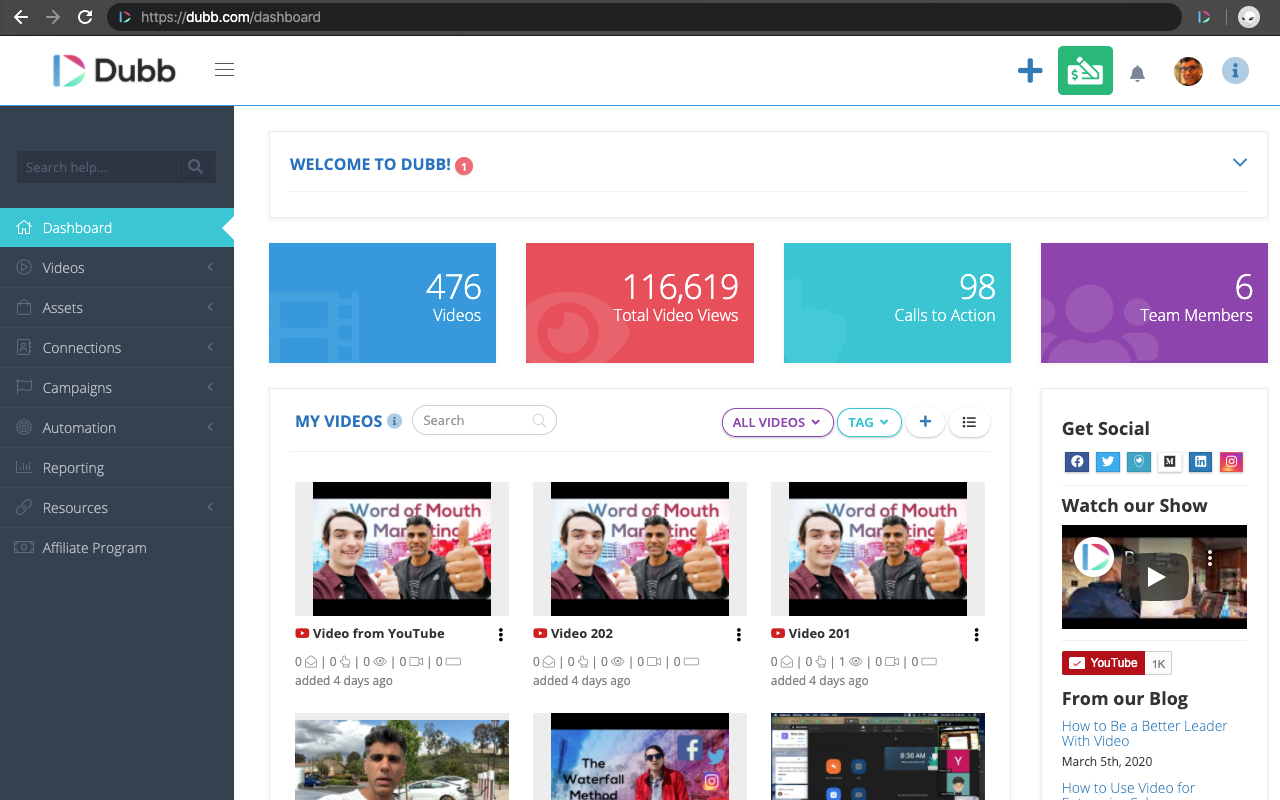Screen dimensions: 1280x800
Task: Click Video 201 title
Action: click(819, 634)
